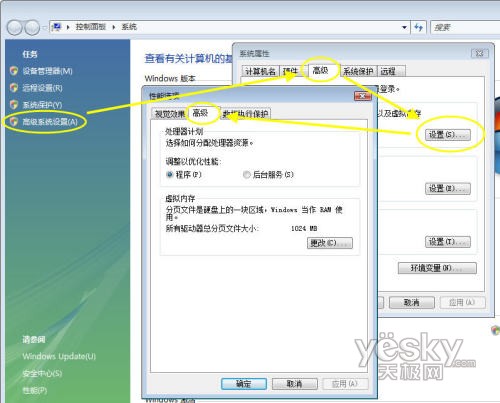Open 性能(P) link in sidebar
Image resolution: width=500 pixels, height=403 pixels.
click(x=35, y=390)
